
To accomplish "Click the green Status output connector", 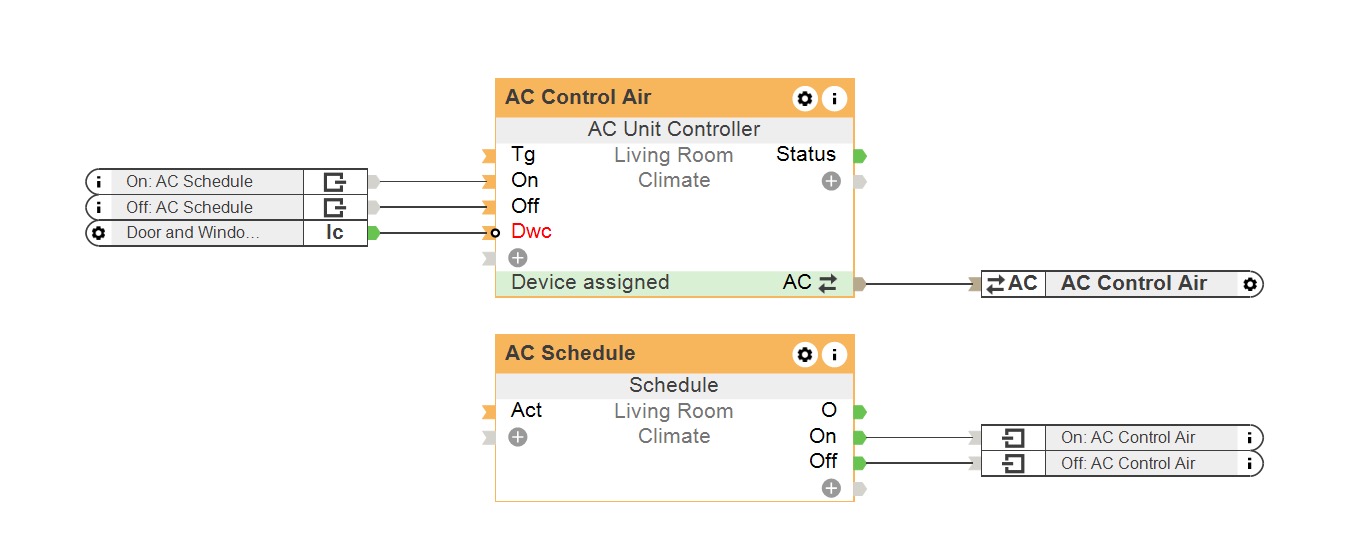I will tap(860, 156).
